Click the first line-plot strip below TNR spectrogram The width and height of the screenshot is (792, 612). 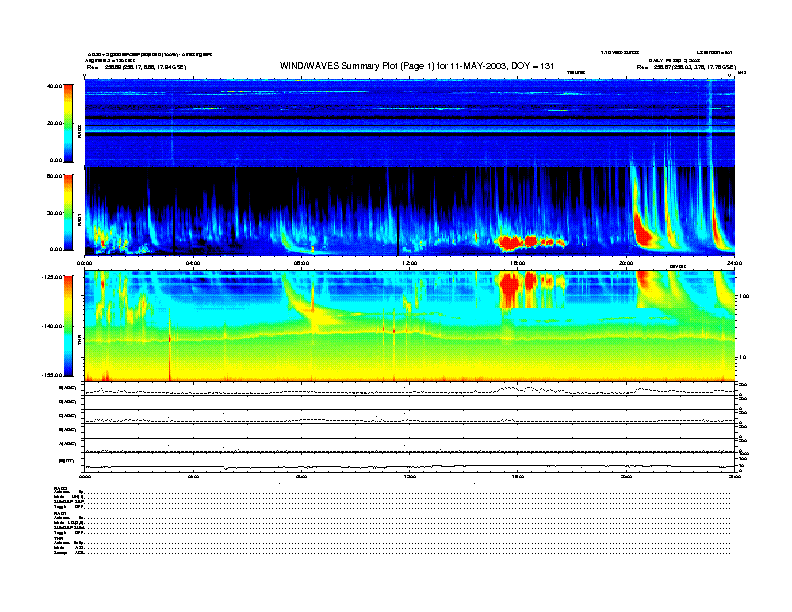(x=410, y=389)
